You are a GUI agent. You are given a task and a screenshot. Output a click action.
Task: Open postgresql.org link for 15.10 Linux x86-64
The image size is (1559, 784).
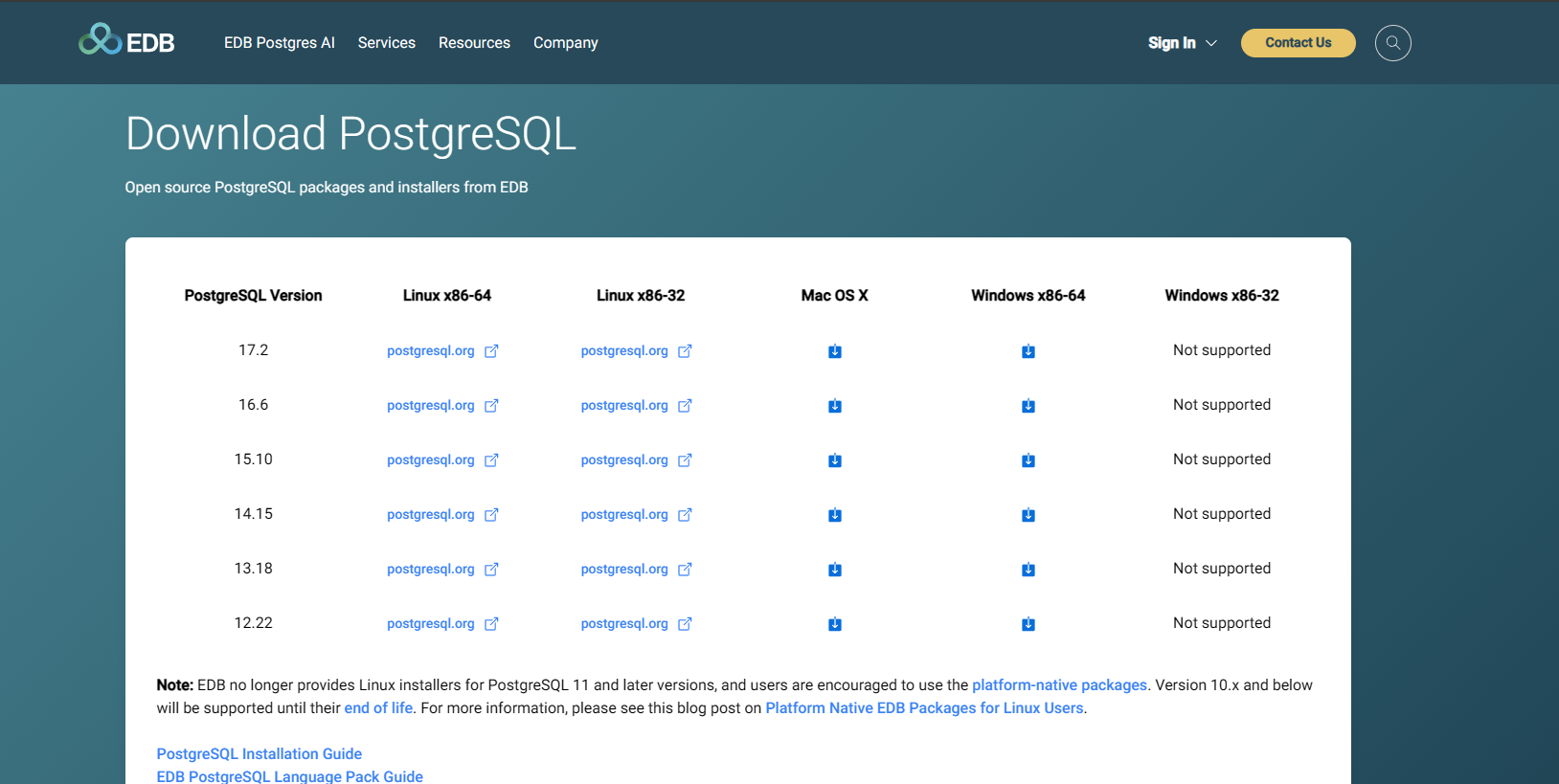(442, 460)
